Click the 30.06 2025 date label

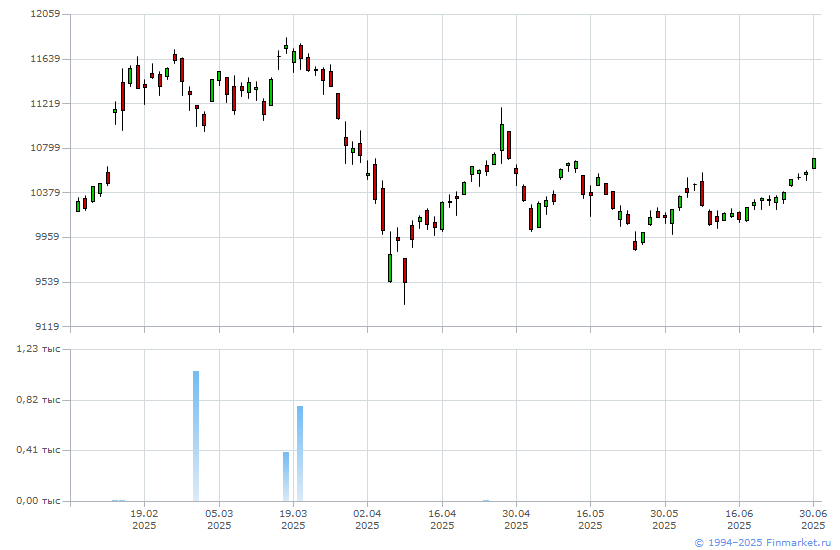coord(813,519)
